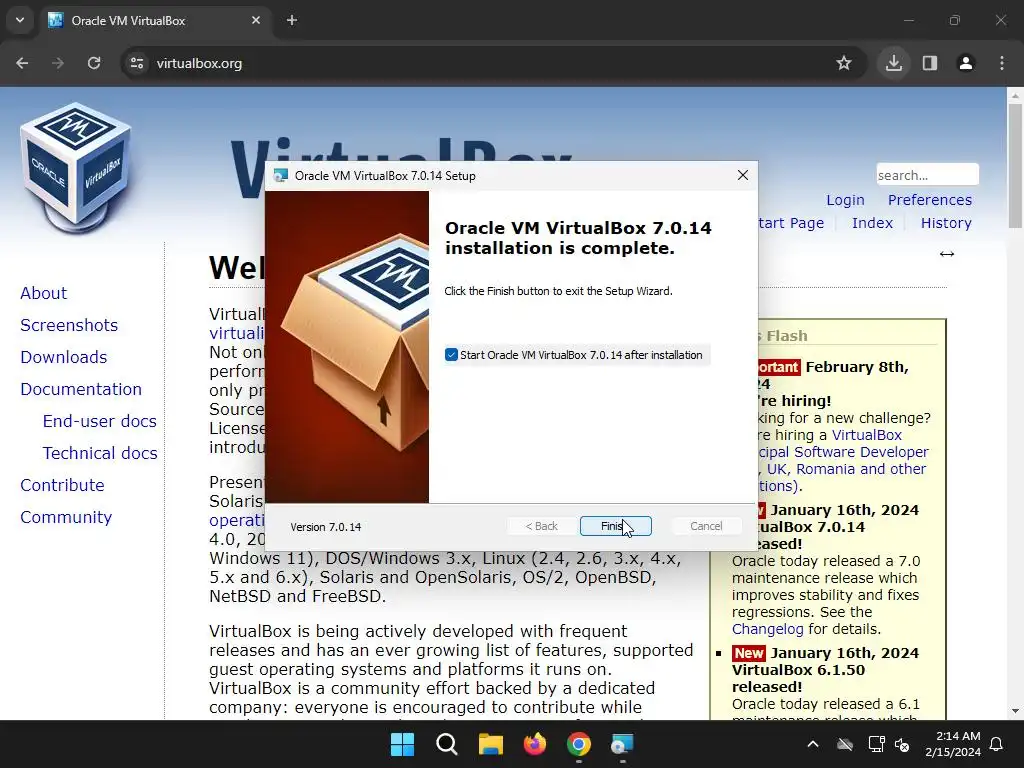
Task: Click the VirtualBox cube logo on the page
Action: 76,168
